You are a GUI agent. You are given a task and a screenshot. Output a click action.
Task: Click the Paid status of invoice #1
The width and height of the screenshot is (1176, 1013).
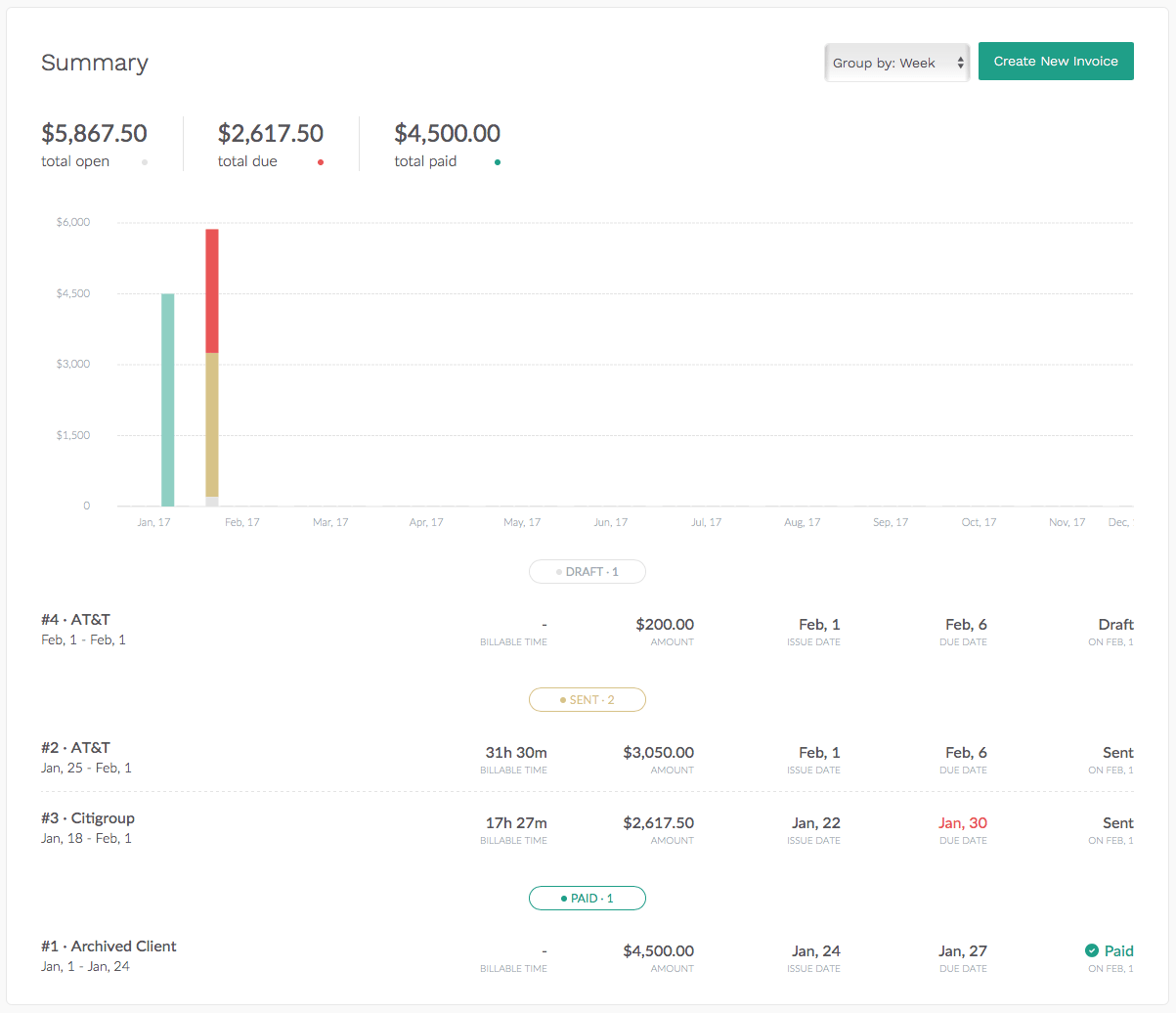pyautogui.click(x=1119, y=951)
